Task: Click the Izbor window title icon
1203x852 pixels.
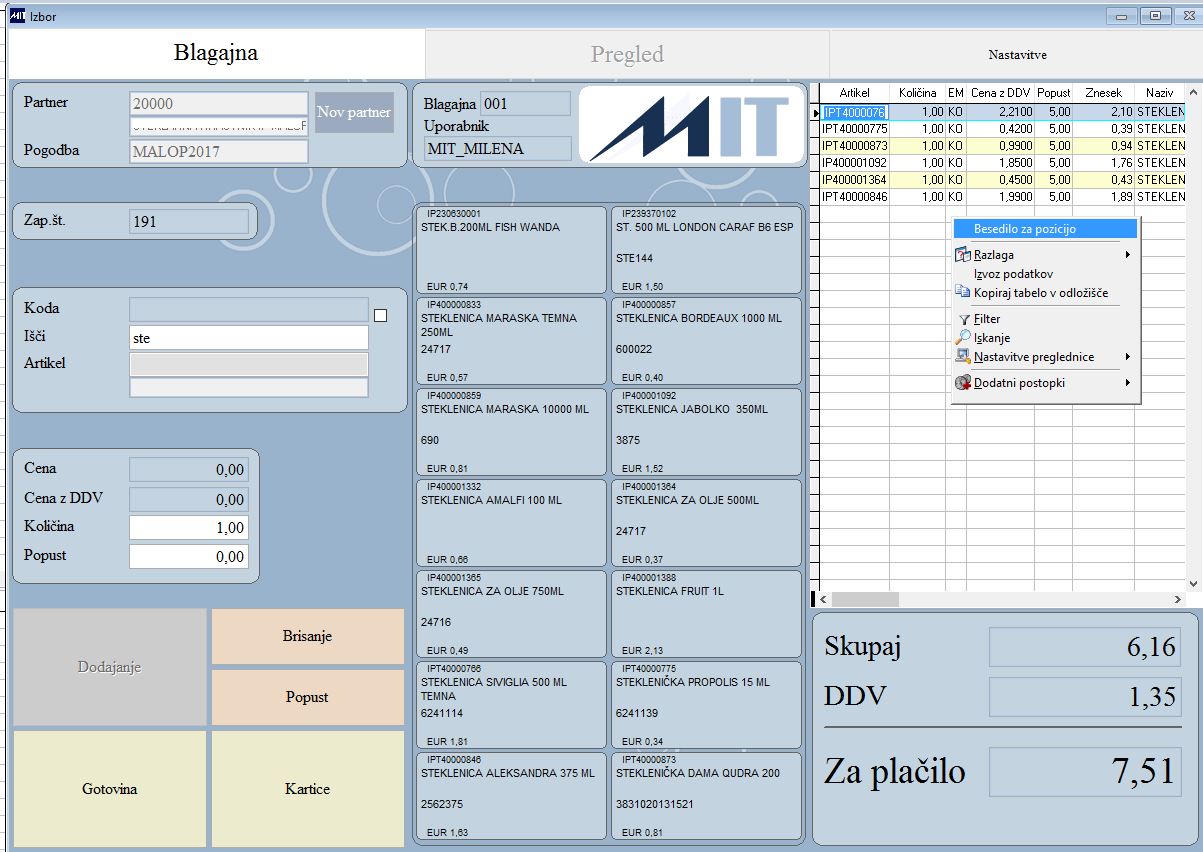Action: pos(17,15)
